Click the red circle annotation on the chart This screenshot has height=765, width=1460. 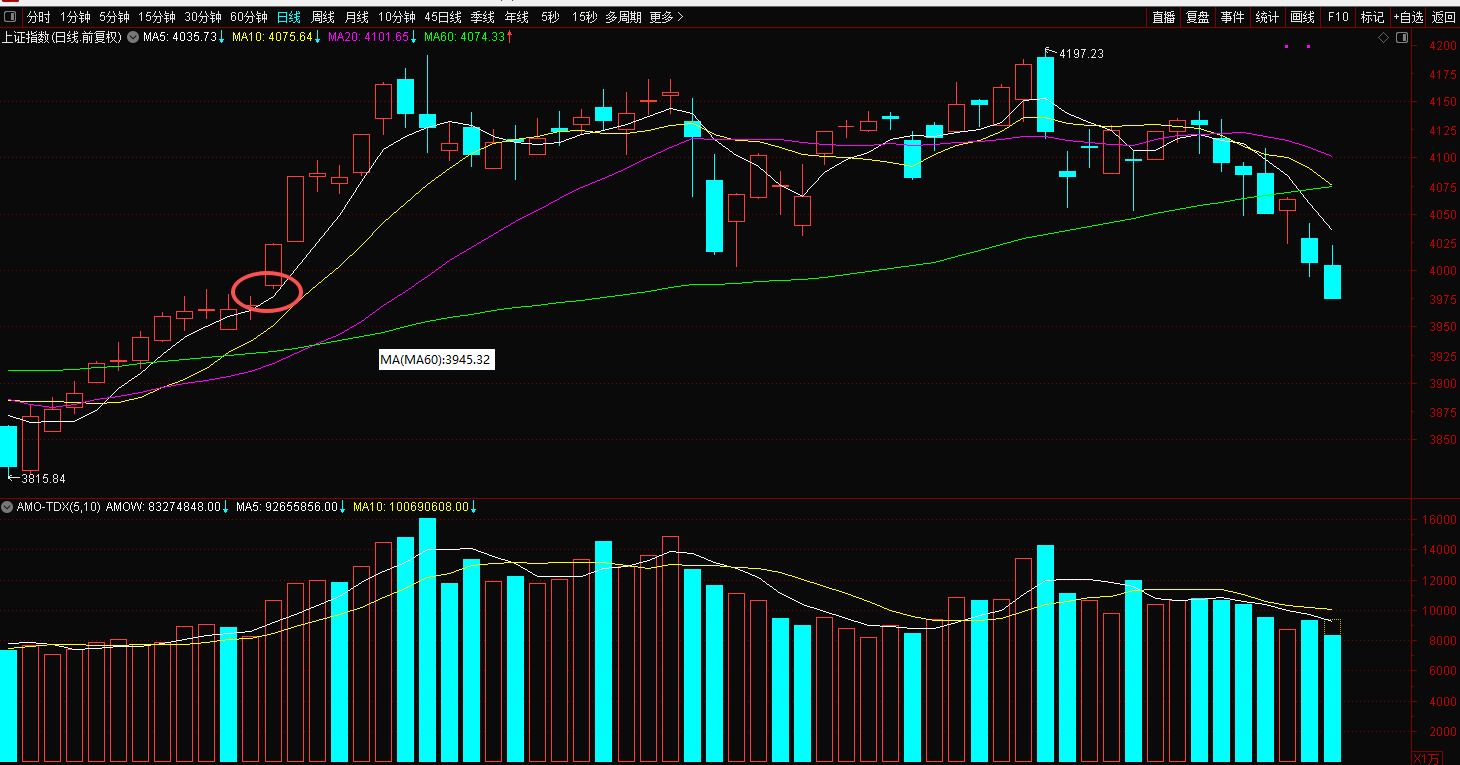tap(267, 291)
